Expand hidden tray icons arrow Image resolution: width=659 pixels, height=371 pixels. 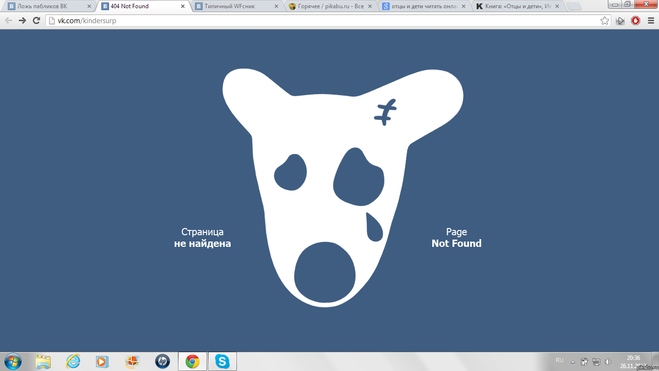point(572,361)
